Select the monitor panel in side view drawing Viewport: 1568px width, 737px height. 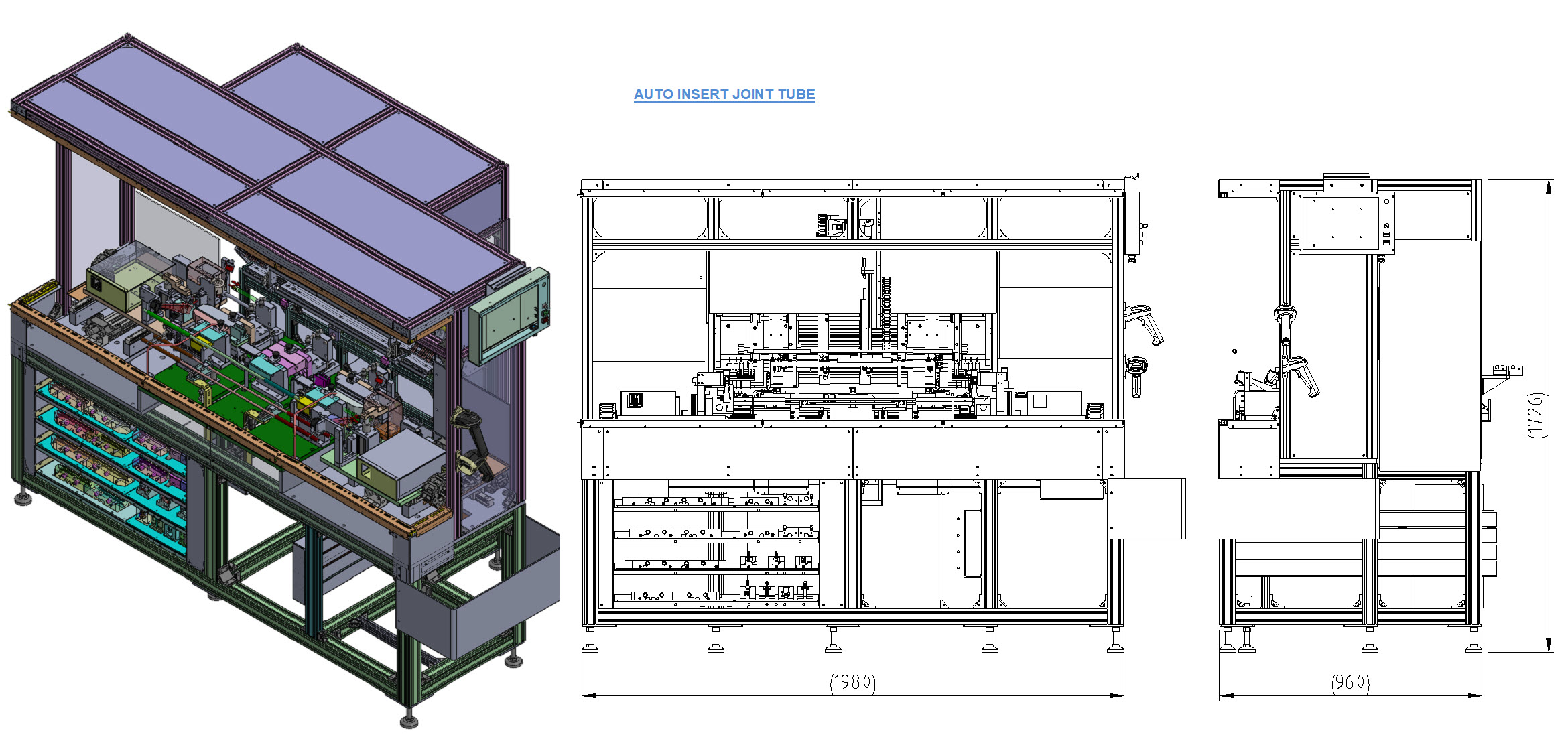(x=1347, y=224)
